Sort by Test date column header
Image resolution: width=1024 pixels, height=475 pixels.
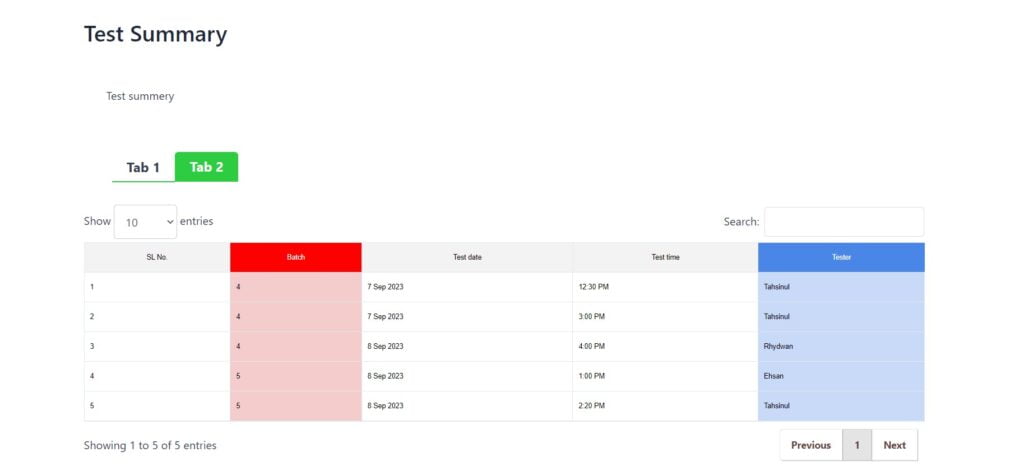coord(467,257)
